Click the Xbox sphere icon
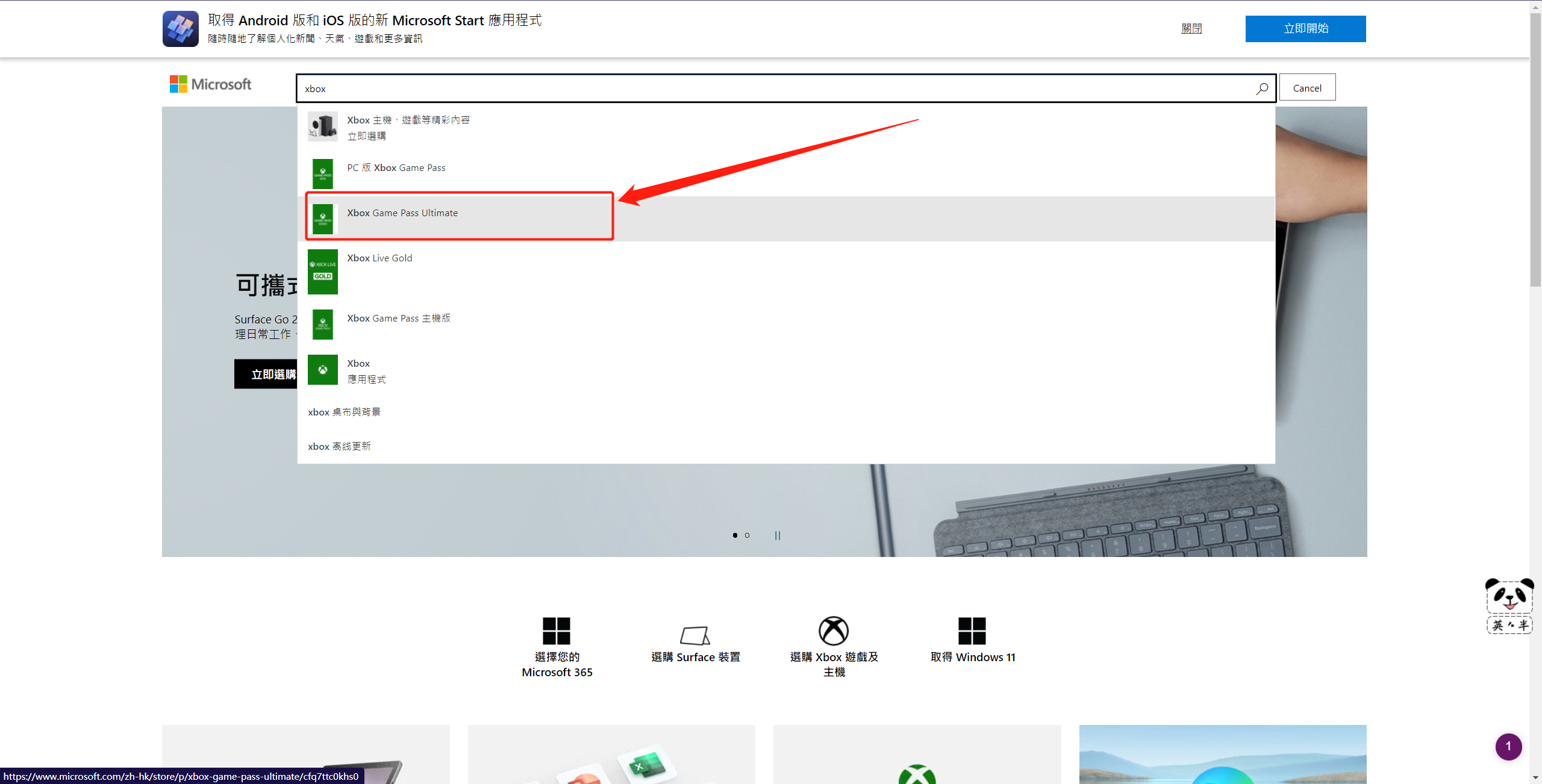This screenshot has width=1542, height=784. (834, 631)
